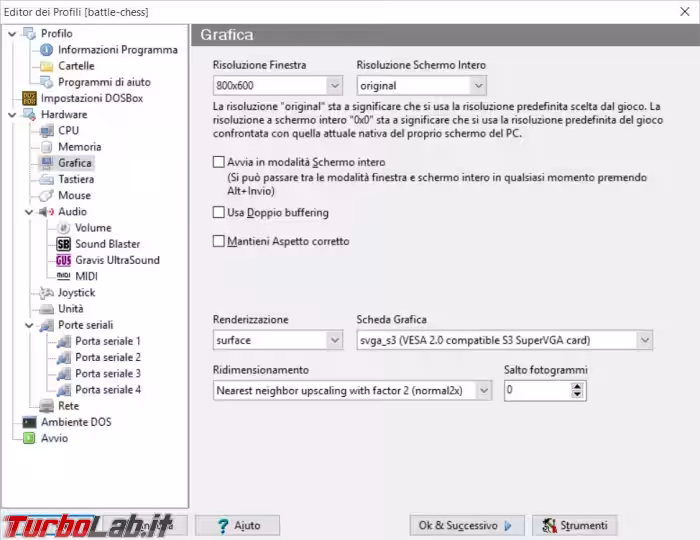
Task: Select Gravis UltraSound tree item
Action: (x=117, y=260)
